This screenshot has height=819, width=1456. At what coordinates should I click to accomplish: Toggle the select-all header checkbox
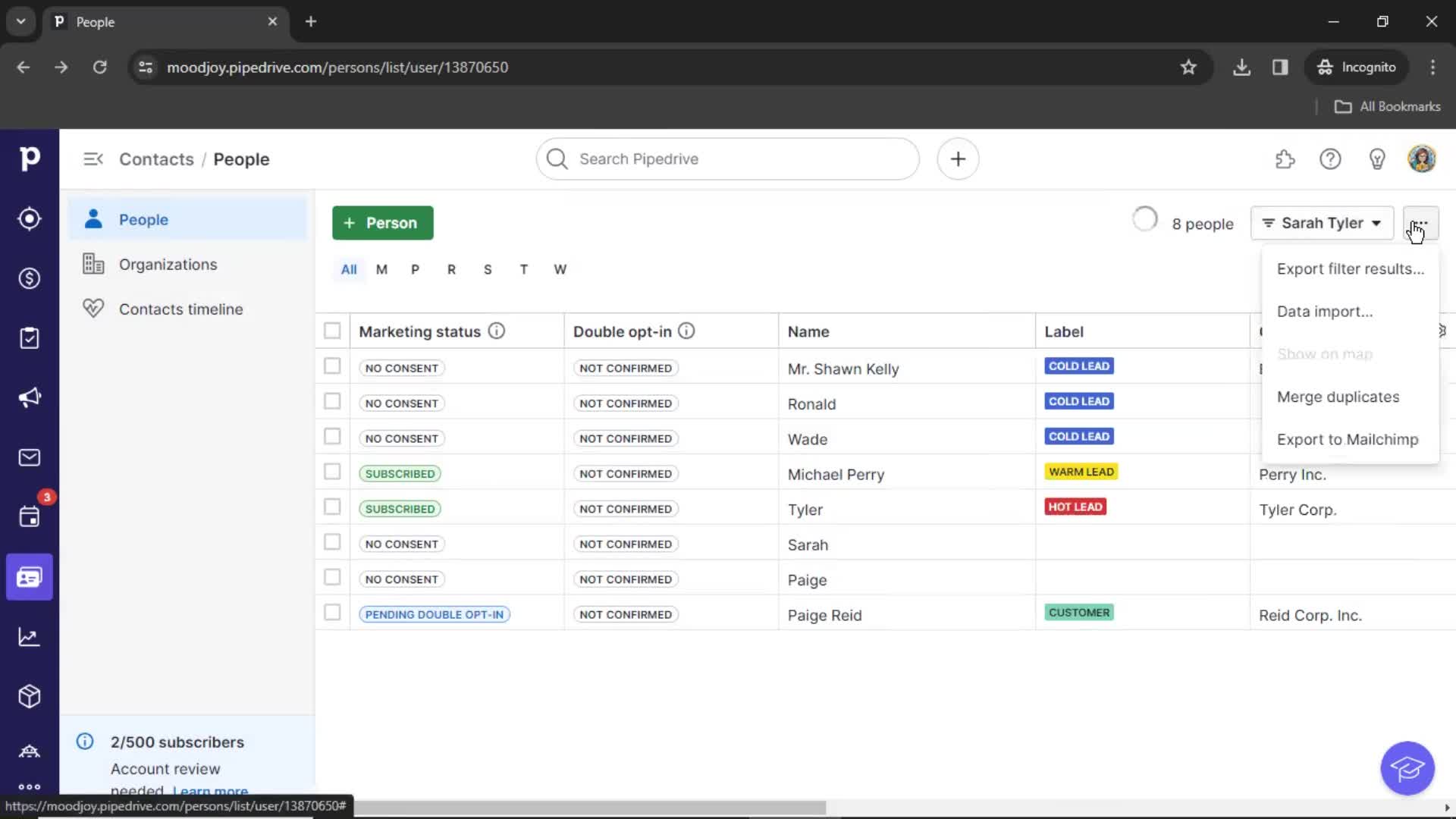tap(332, 331)
